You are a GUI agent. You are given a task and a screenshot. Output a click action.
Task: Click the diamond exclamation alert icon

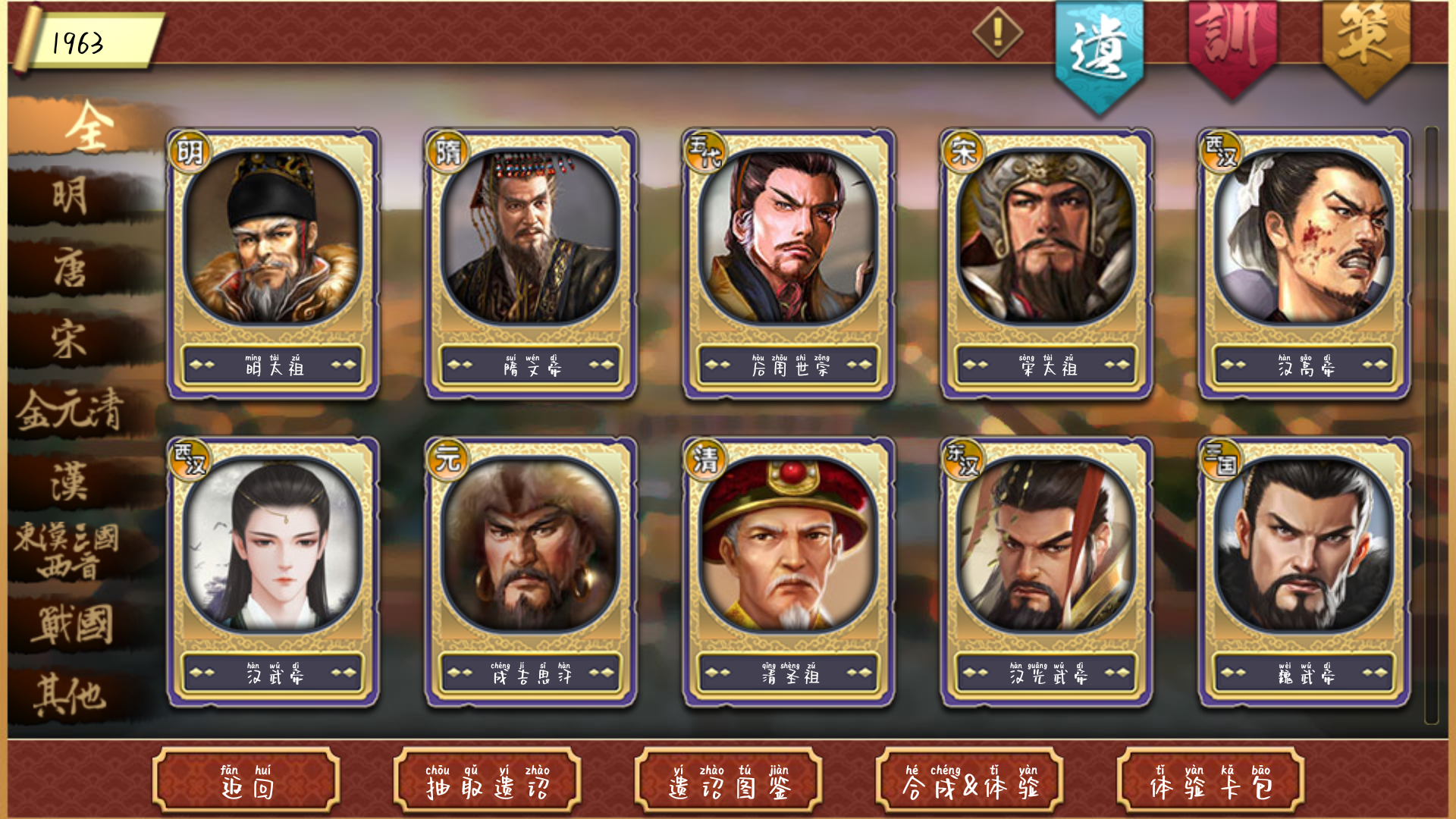[x=997, y=32]
